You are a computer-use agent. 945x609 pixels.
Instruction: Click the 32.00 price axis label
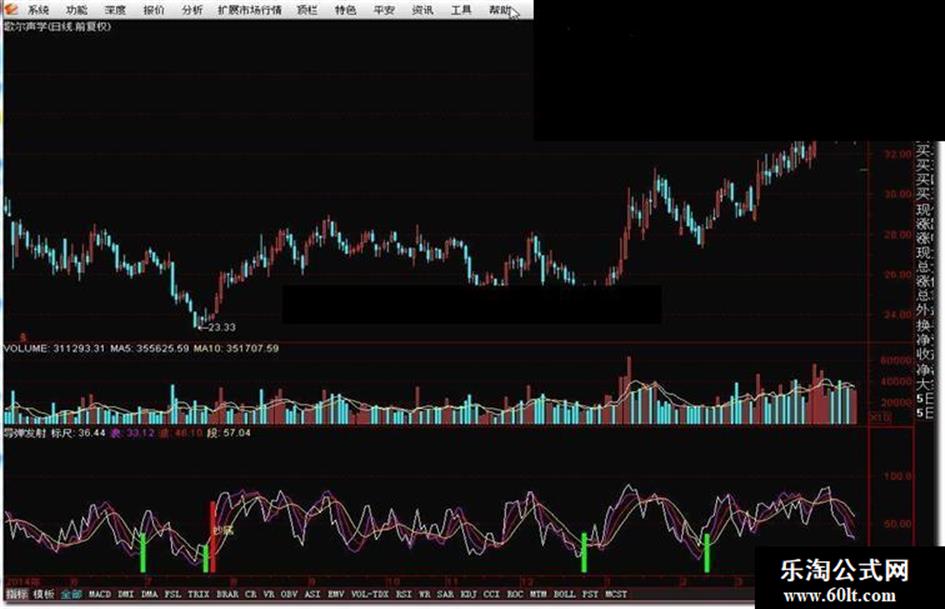pos(898,154)
